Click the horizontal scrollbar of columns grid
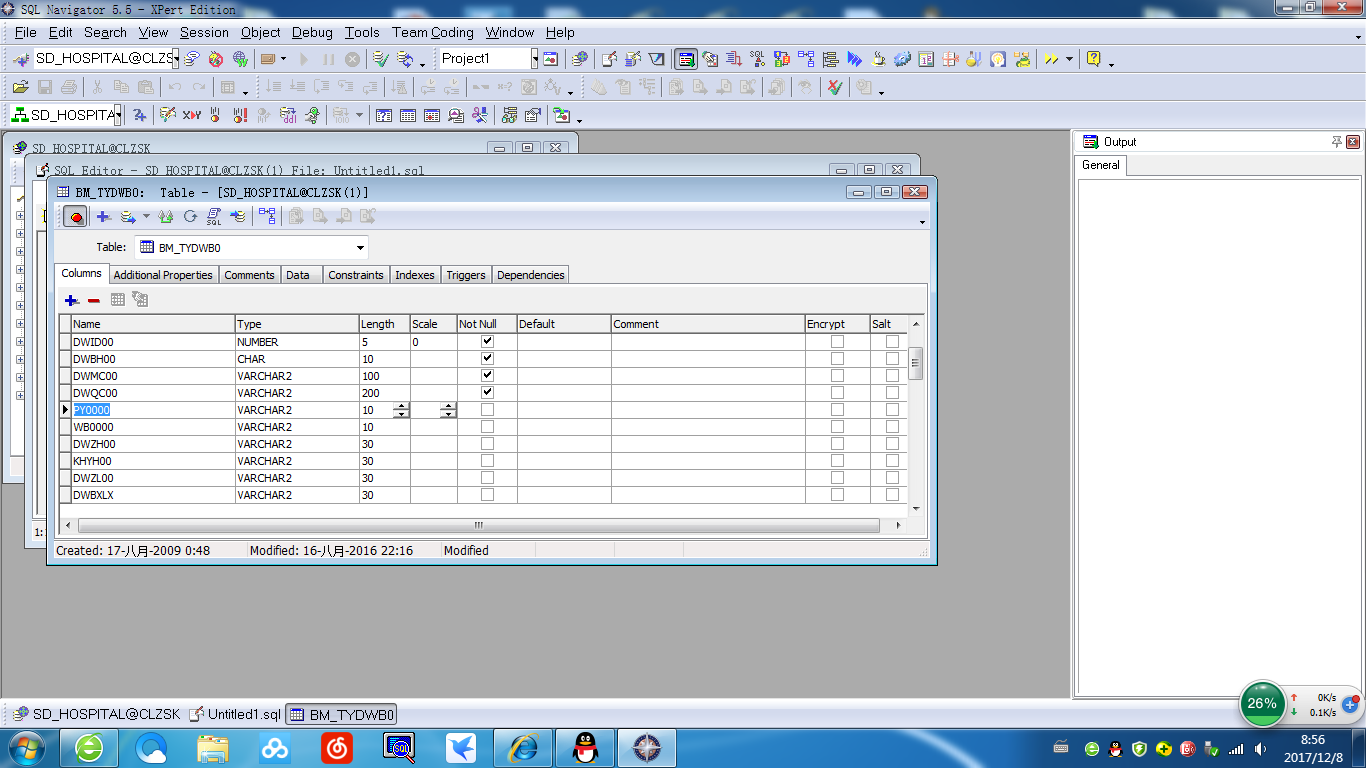The height and width of the screenshot is (768, 1366). point(478,525)
